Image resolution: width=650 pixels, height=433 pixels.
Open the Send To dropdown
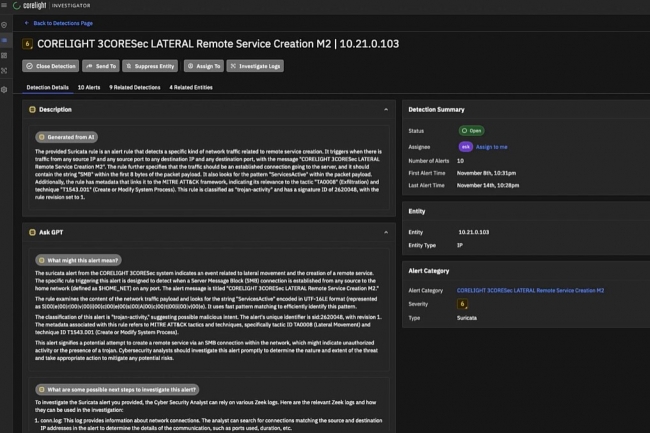click(x=99, y=66)
